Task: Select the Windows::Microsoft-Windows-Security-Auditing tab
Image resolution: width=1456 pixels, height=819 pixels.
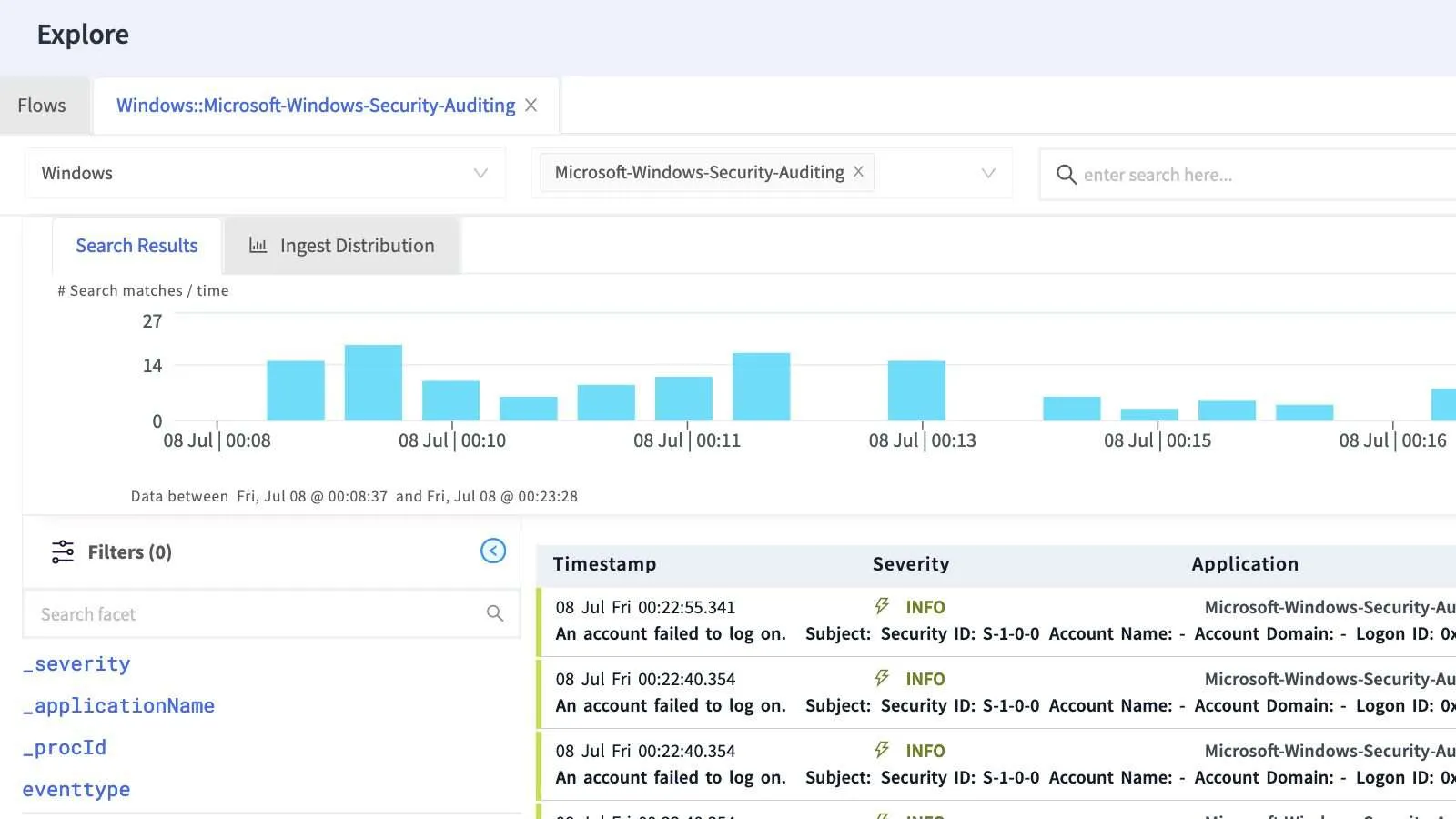Action: pyautogui.click(x=316, y=106)
